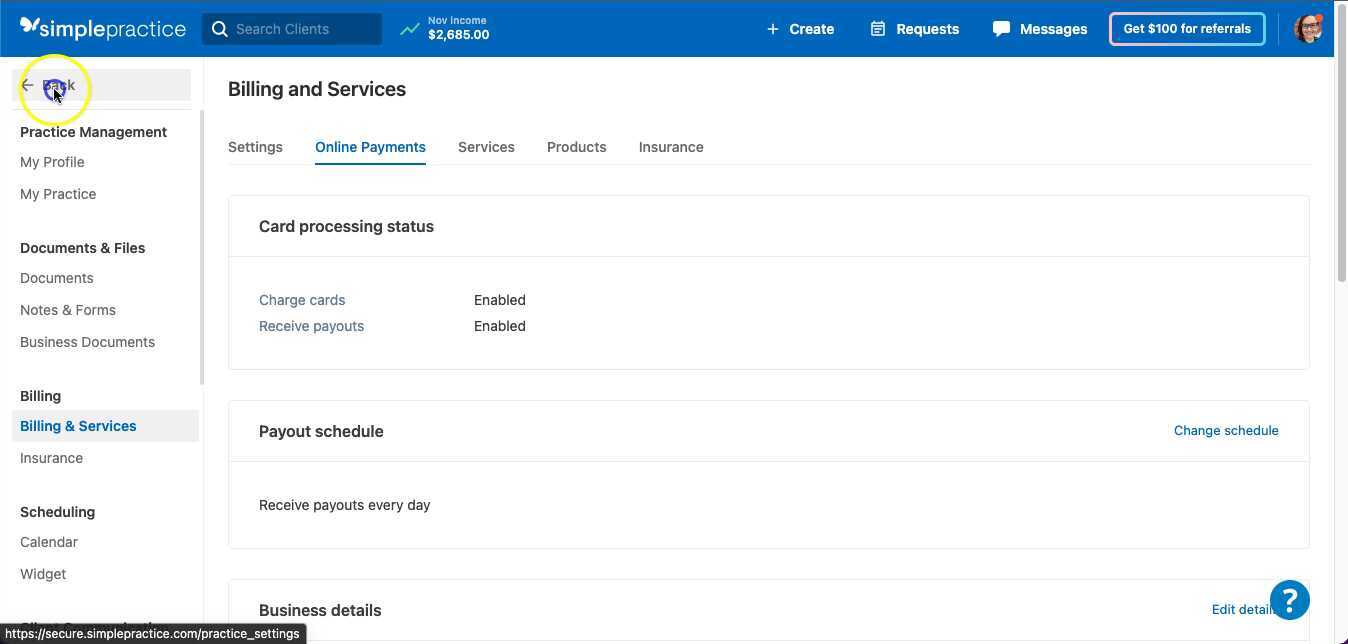Open My Profile from the sidebar

point(52,161)
